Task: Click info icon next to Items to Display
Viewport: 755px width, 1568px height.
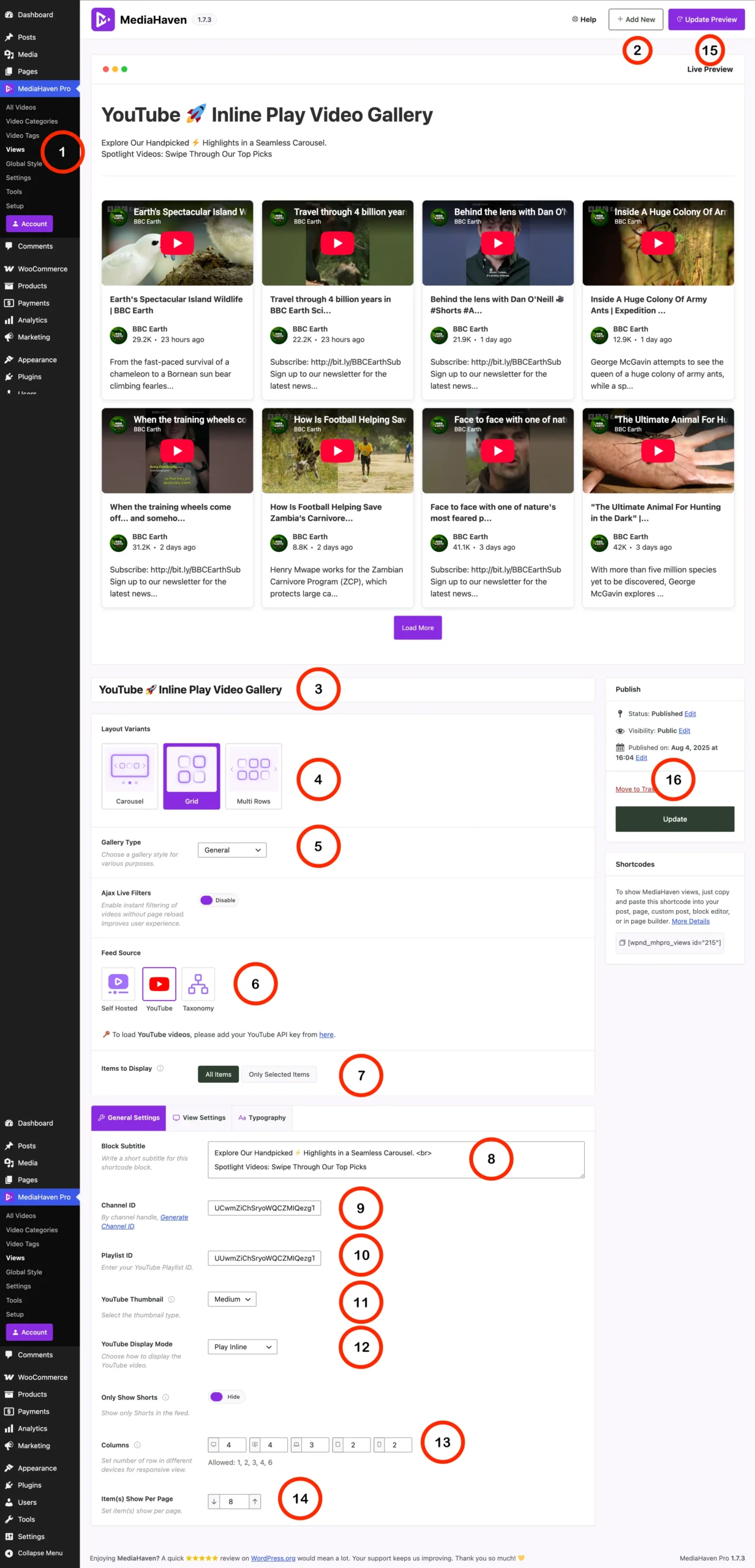Action: pos(160,1068)
